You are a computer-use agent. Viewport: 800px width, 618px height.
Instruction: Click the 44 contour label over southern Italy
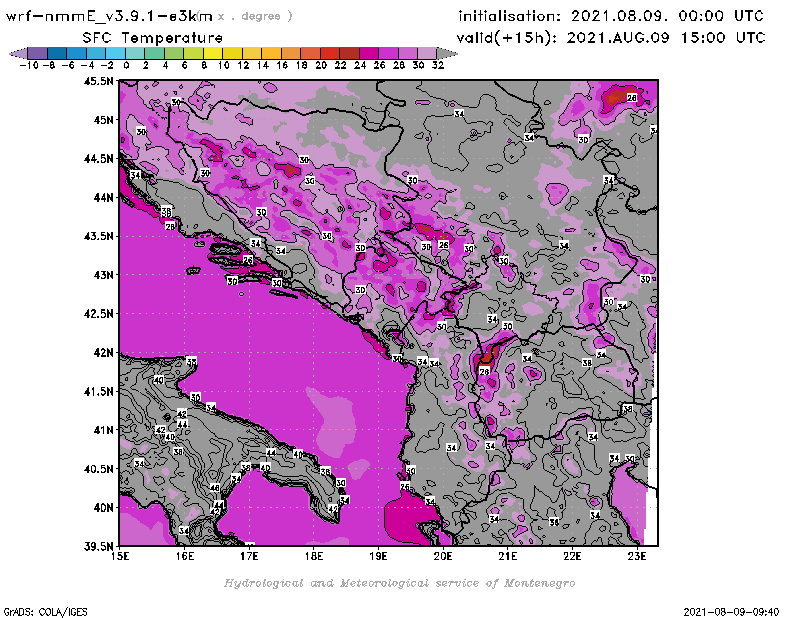pos(182,424)
